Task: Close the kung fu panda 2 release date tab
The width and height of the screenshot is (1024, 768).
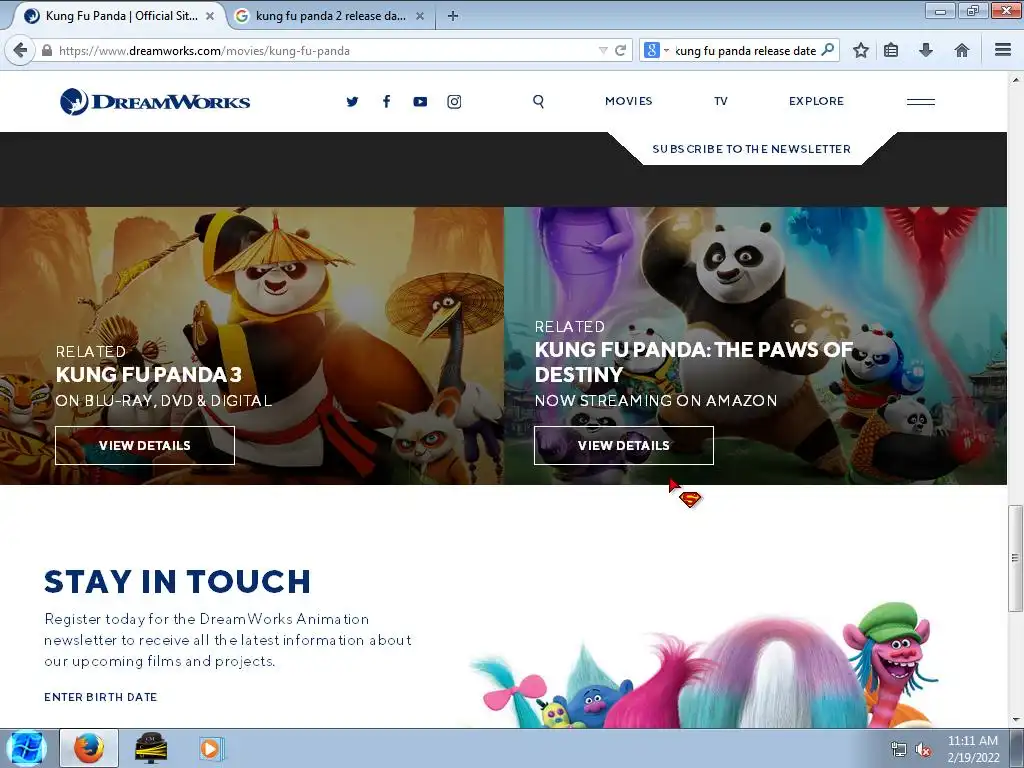Action: pos(420,16)
